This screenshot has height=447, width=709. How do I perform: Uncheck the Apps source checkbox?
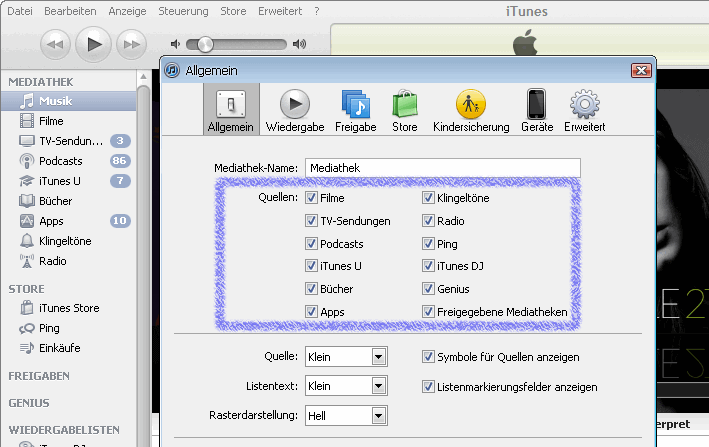[x=311, y=311]
